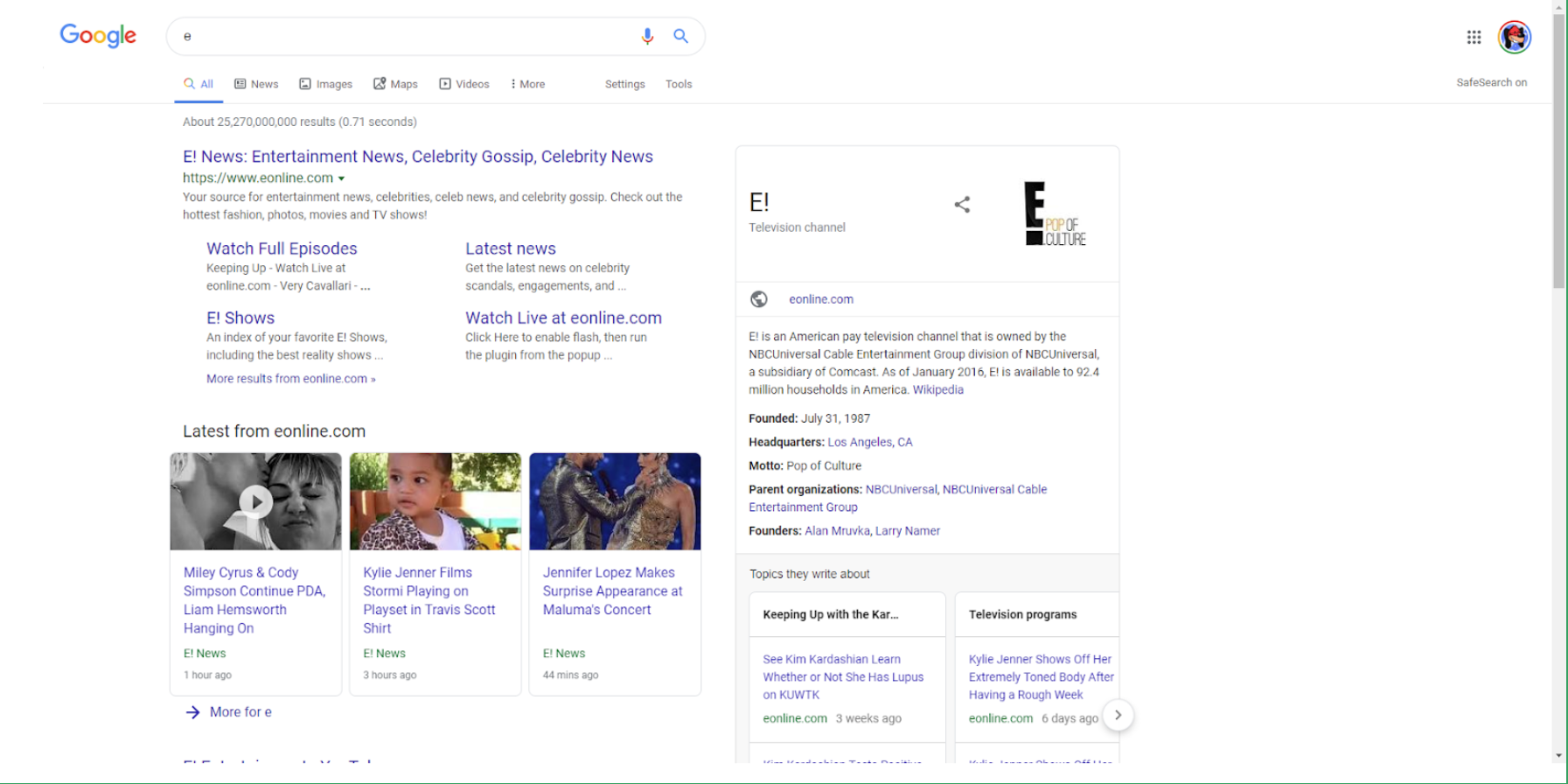The height and width of the screenshot is (784, 1568).
Task: Click the page vertical scrollbar thumb
Action: click(1559, 150)
